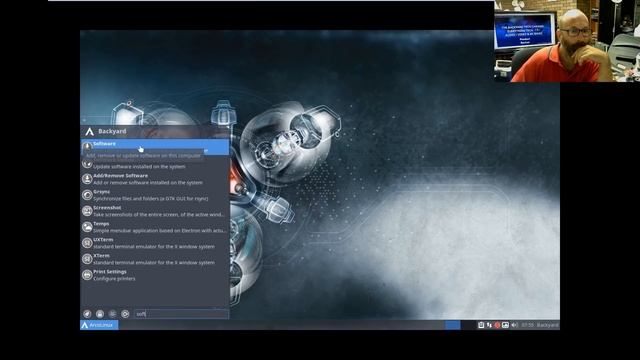Image resolution: width=640 pixels, height=360 pixels.
Task: Click the Grsync sync icon
Action: click(87, 195)
